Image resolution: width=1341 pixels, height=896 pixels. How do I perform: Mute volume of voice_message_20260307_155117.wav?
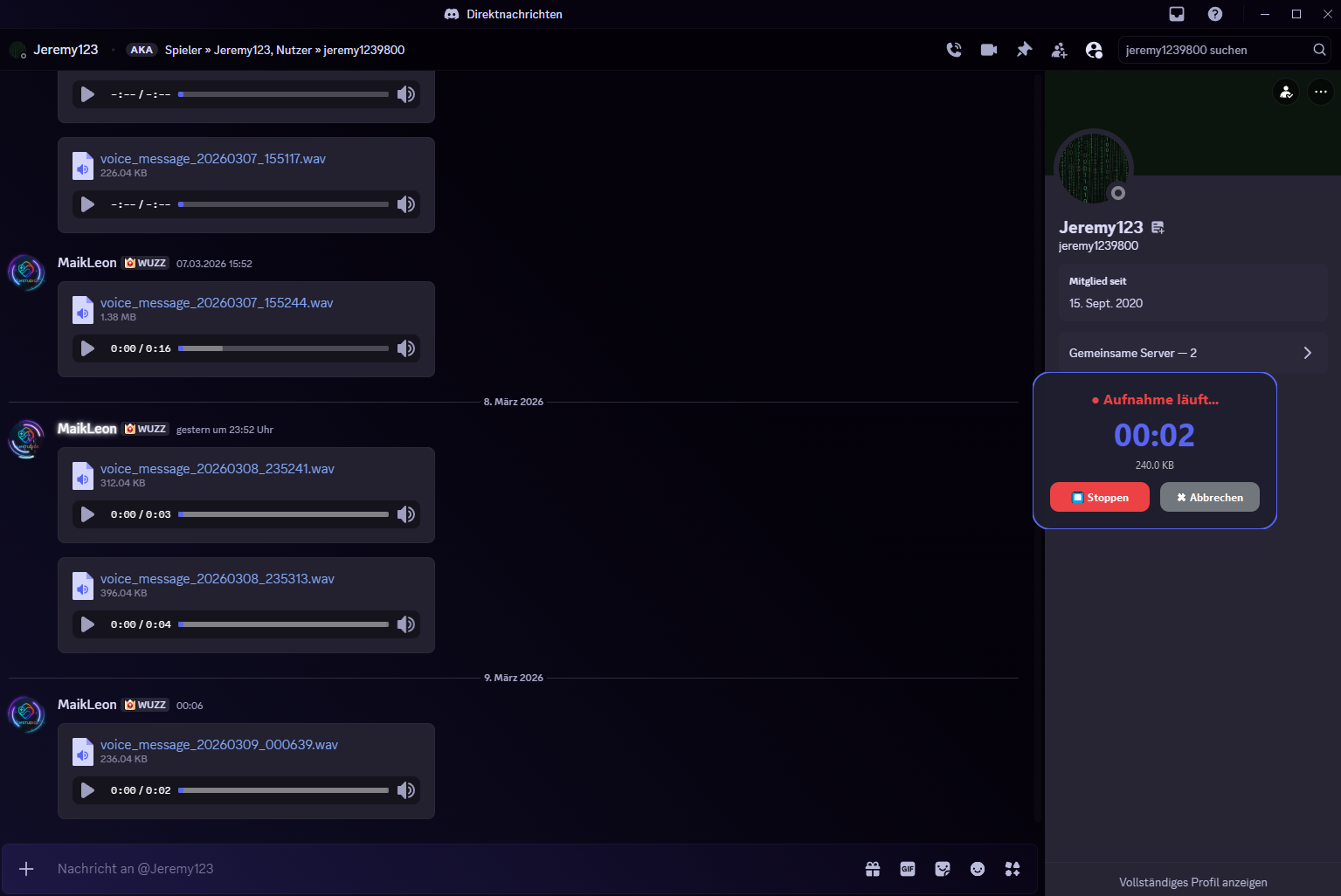coord(406,204)
